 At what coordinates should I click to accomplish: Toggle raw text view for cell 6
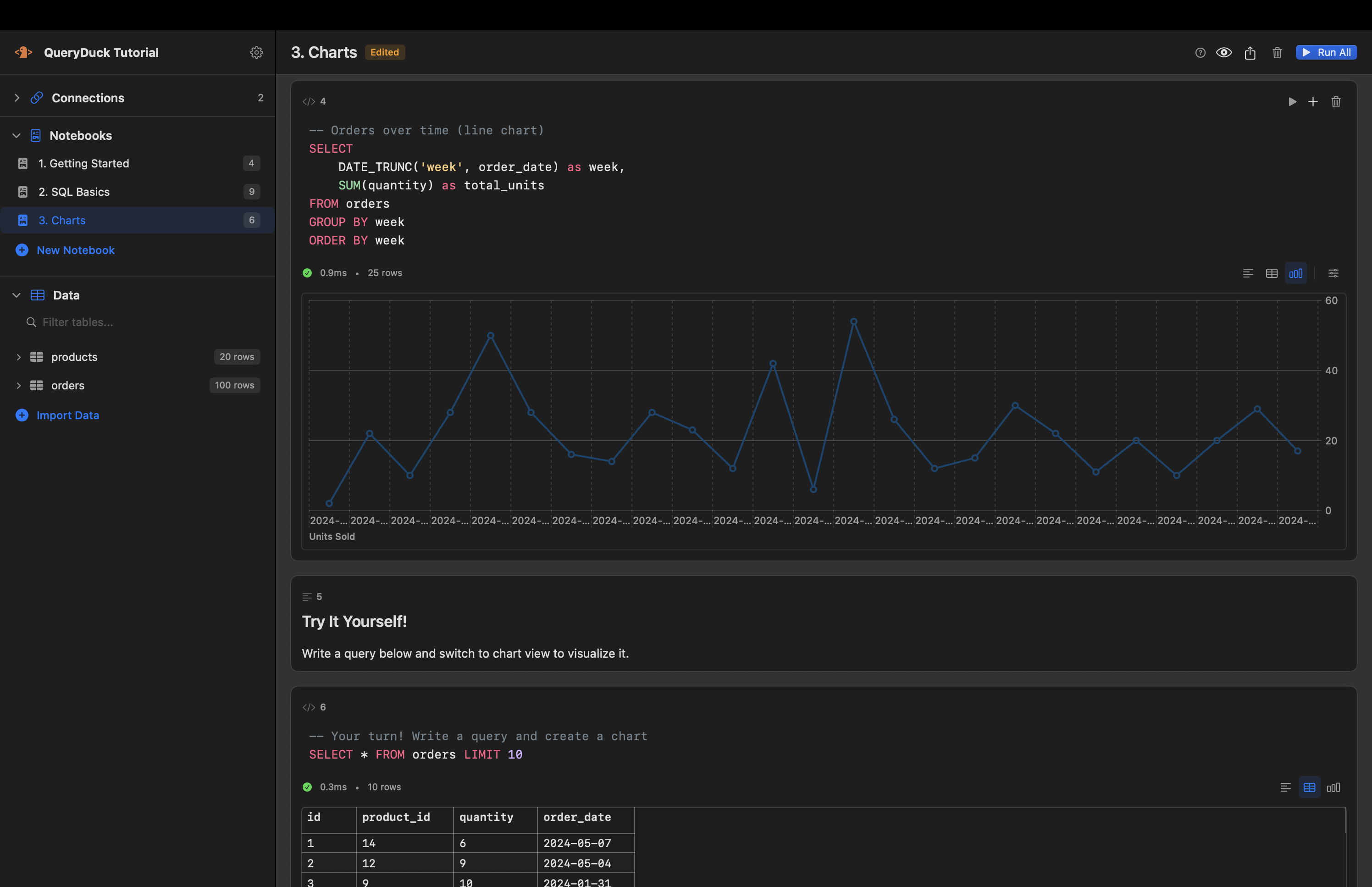click(x=1286, y=787)
